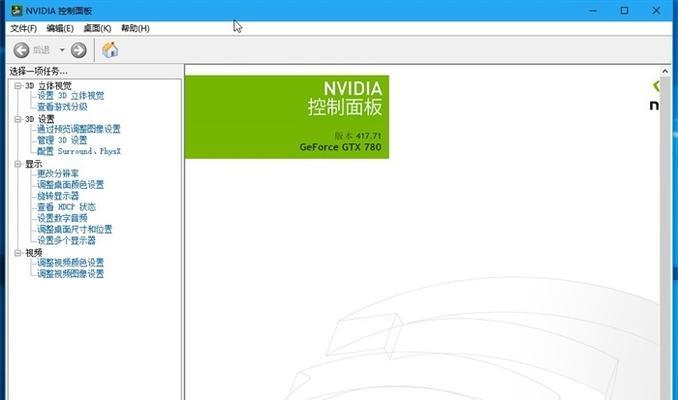This screenshot has height=400, width=678.
Task: Open 管理 3D 设置 link
Action: click(62, 140)
